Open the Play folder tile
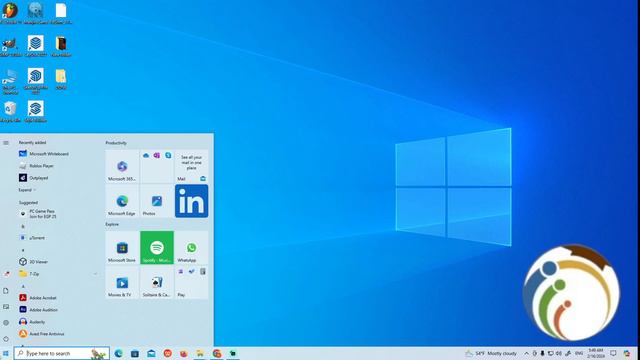This screenshot has width=640, height=360. coord(191,282)
